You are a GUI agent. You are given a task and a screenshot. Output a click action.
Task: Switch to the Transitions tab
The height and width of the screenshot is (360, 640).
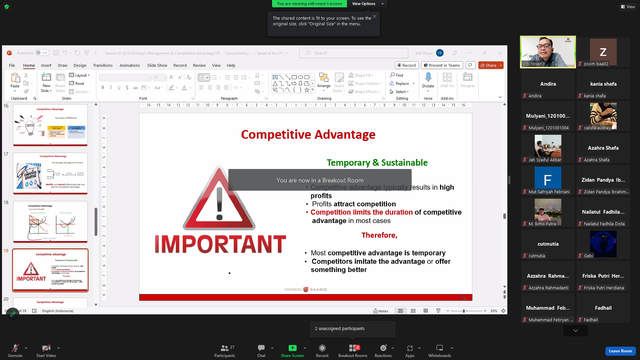tap(102, 65)
